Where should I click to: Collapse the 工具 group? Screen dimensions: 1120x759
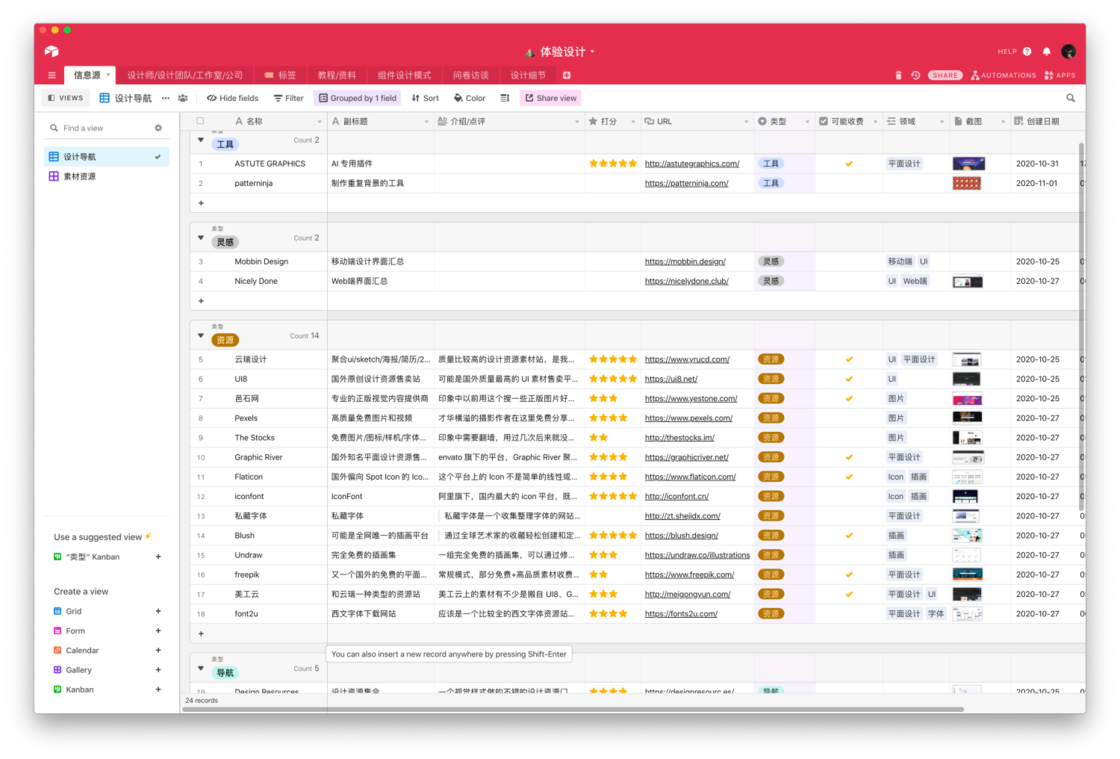coord(201,141)
